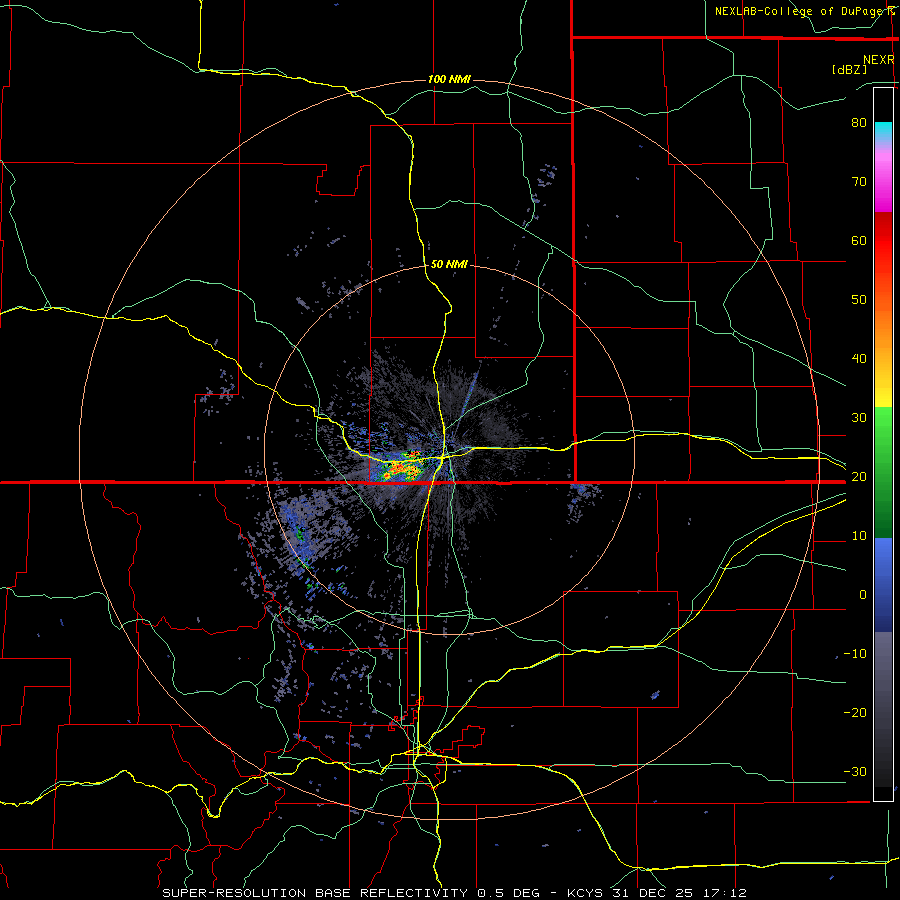Click the KCYS 31 DEC 25 17:12 timestamp
This screenshot has height=900, width=900.
click(657, 893)
